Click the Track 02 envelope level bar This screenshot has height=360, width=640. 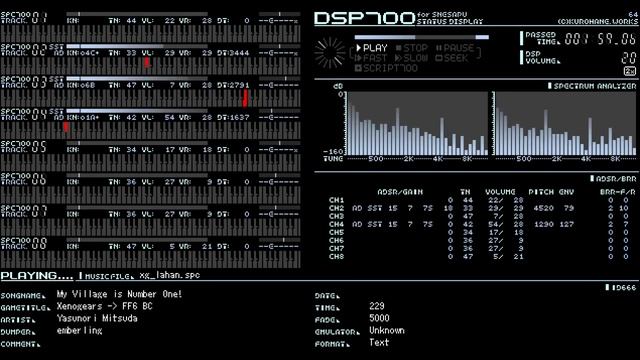tap(137, 47)
